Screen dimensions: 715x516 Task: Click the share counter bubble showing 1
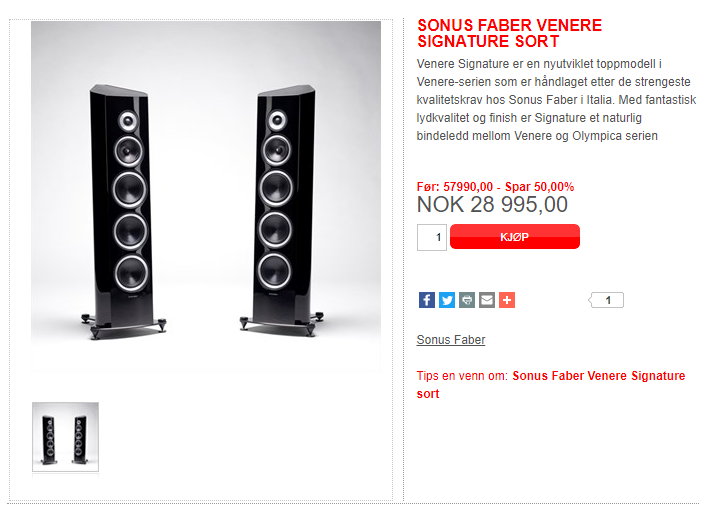pos(606,300)
